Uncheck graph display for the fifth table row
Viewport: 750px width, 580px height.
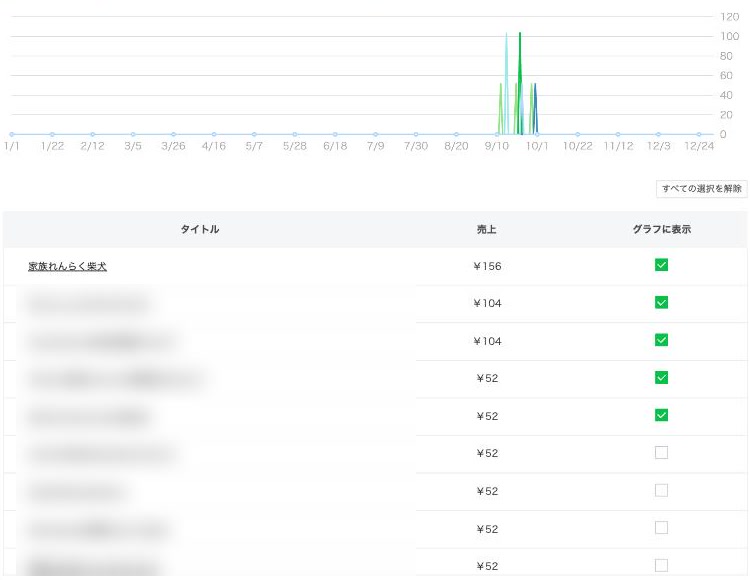pyautogui.click(x=661, y=415)
